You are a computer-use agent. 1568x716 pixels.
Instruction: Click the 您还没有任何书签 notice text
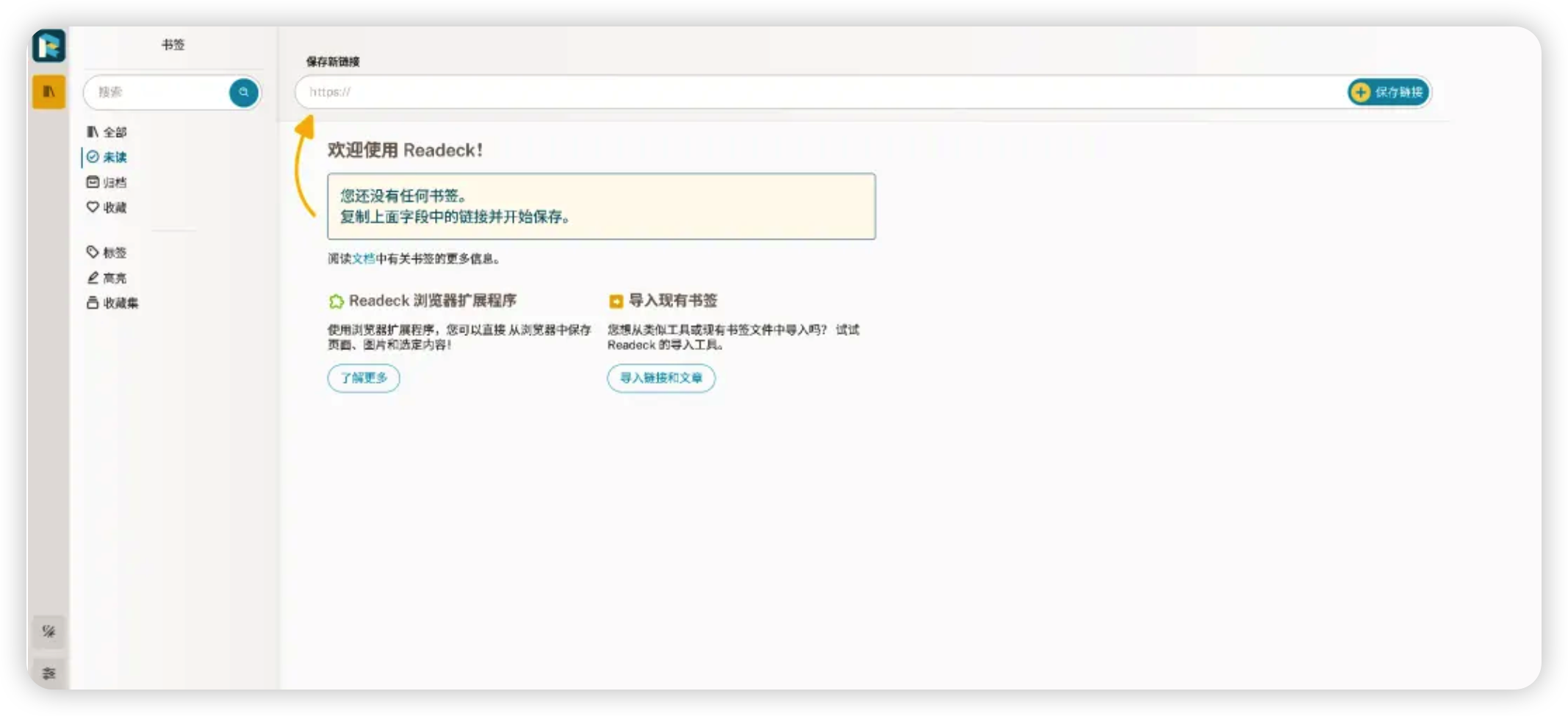(403, 196)
